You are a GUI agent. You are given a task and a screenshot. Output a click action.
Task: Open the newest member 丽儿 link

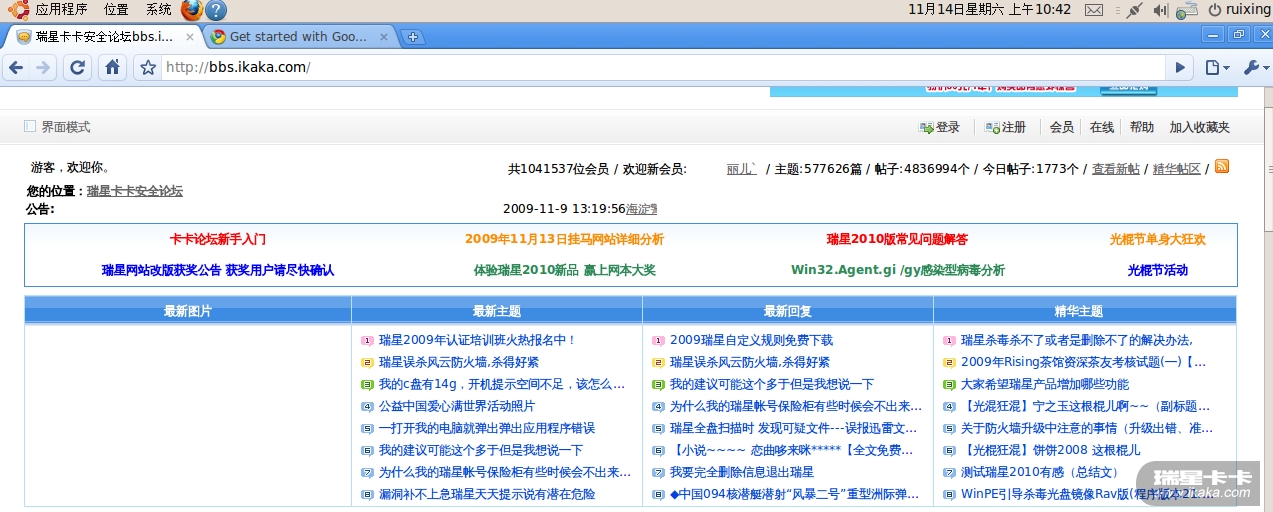coord(741,169)
